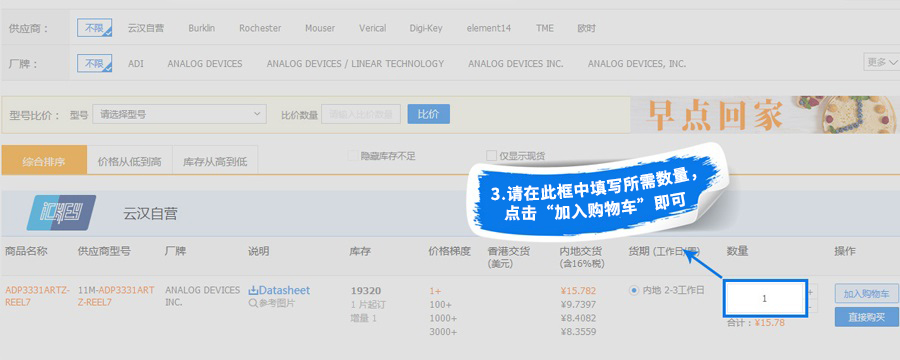Image resolution: width=900 pixels, height=360 pixels.
Task: Sort by 库存从高到低
Action: coord(215,161)
